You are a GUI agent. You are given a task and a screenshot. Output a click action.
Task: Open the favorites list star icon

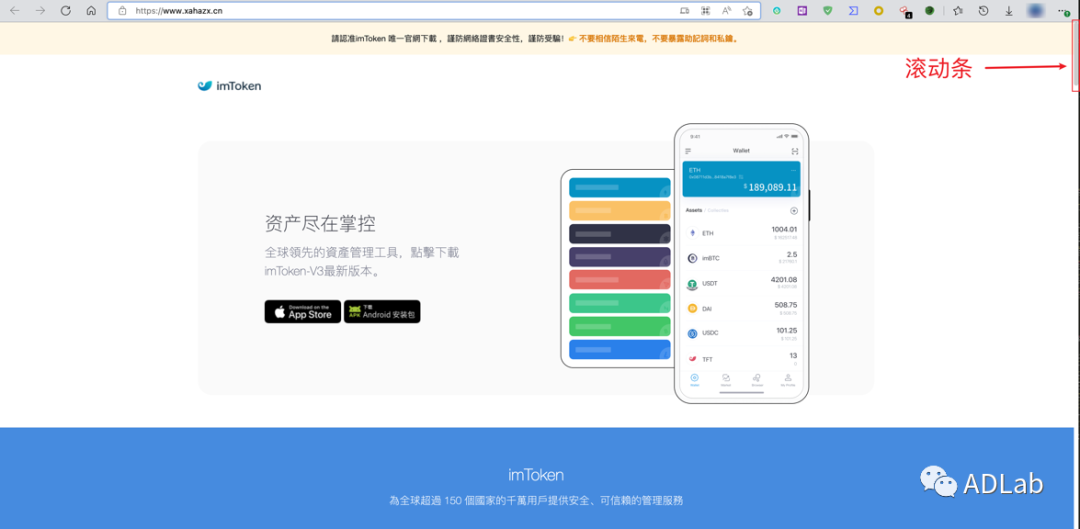point(958,11)
